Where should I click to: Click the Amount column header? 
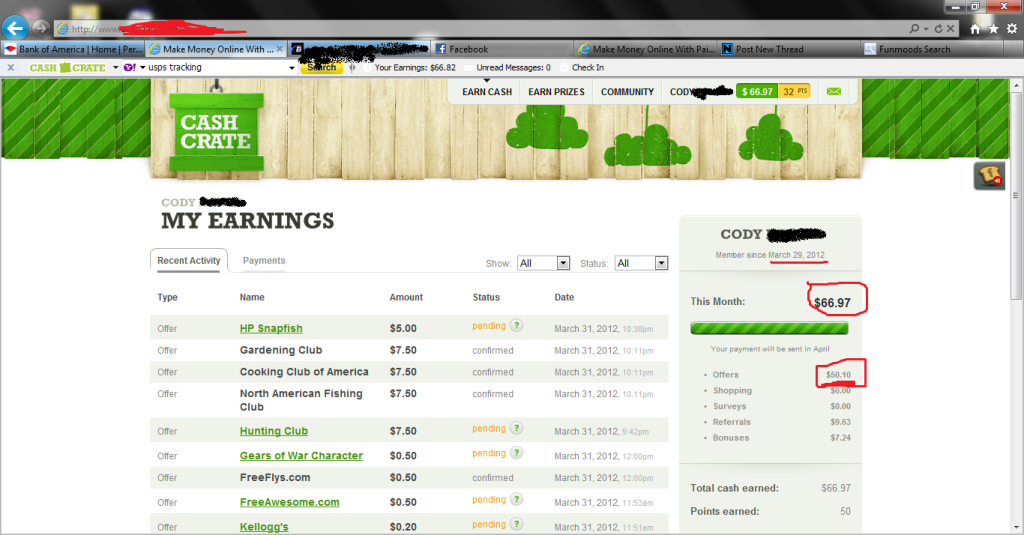pos(406,297)
